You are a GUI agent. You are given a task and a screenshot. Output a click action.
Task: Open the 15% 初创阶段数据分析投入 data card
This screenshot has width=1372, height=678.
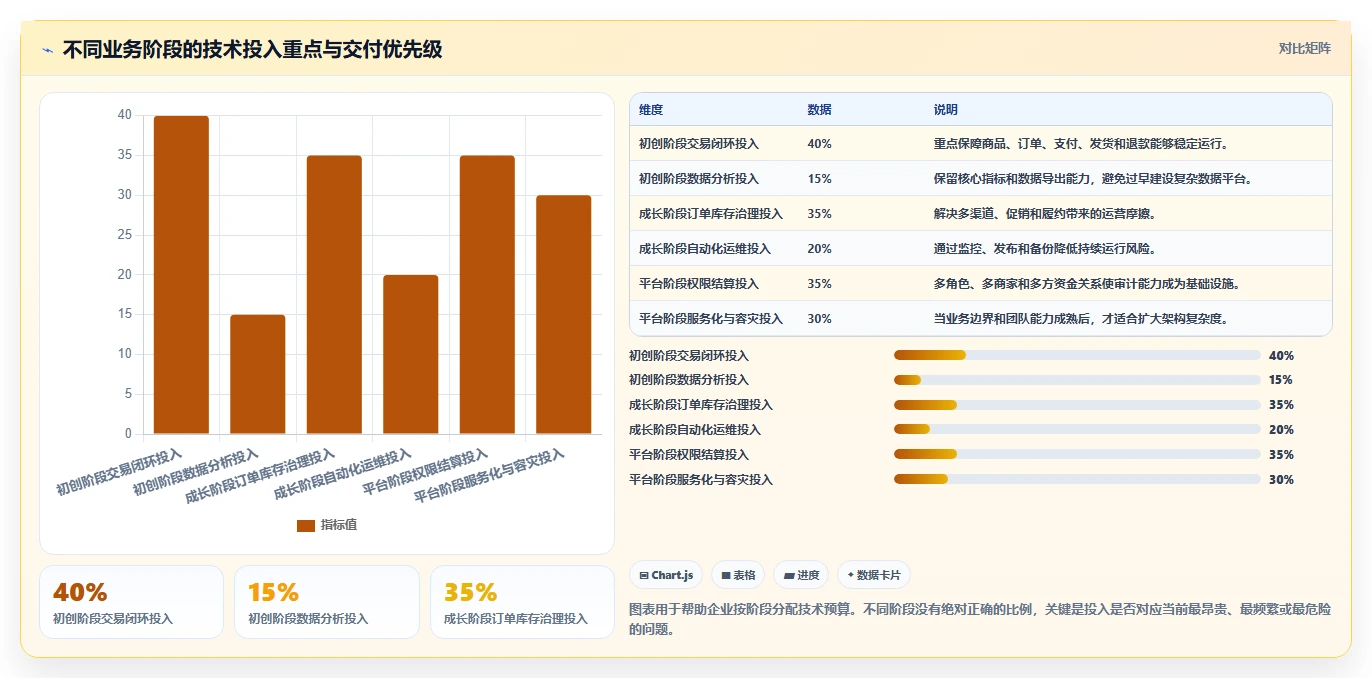(x=327, y=602)
